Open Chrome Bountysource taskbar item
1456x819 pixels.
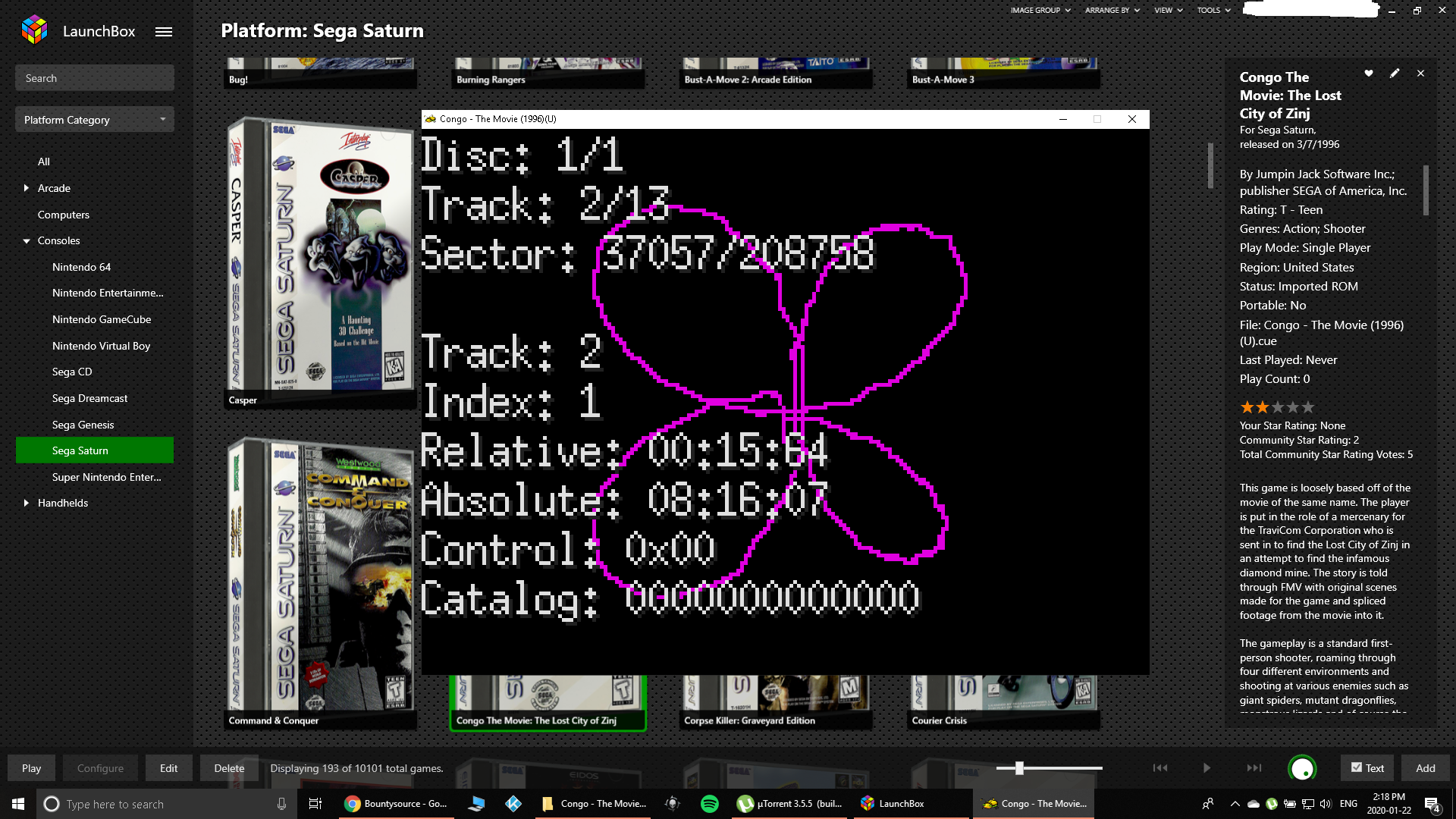396,804
